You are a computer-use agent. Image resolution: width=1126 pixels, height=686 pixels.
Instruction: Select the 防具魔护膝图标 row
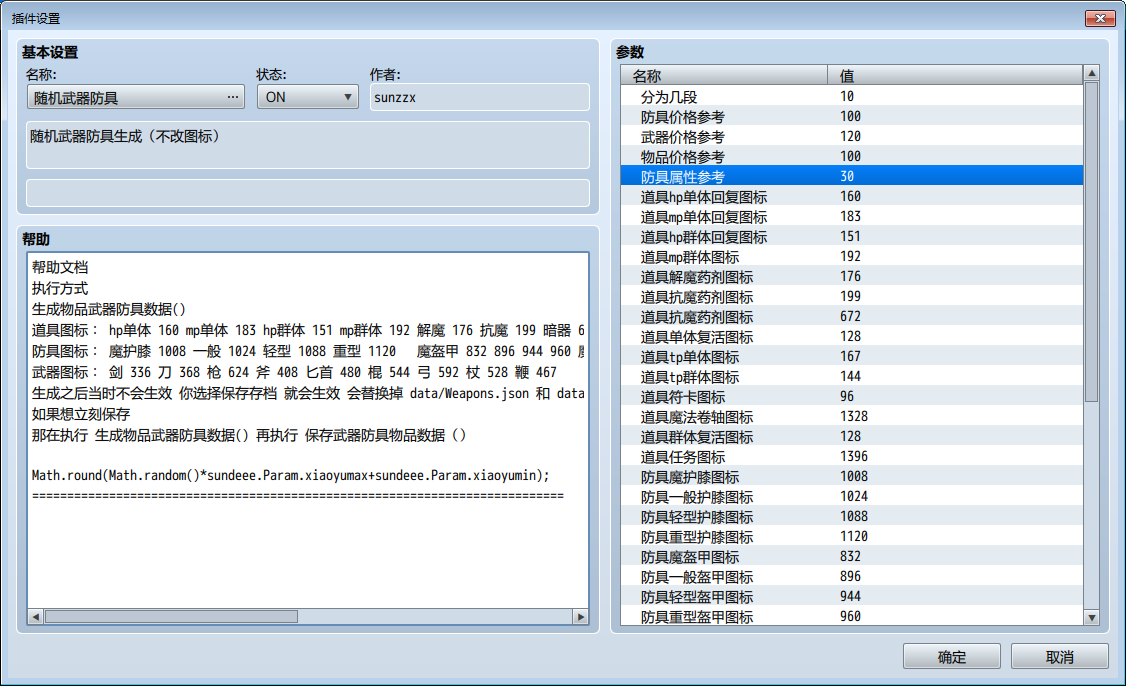tap(852, 477)
